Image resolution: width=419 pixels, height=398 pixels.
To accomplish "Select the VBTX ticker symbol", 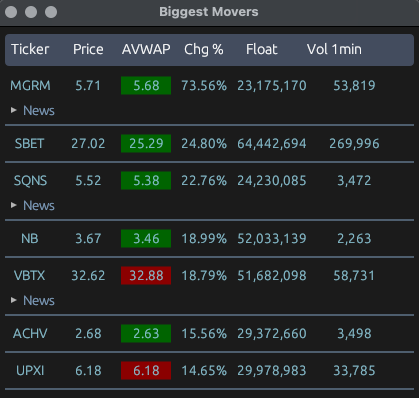I will pyautogui.click(x=29, y=276).
